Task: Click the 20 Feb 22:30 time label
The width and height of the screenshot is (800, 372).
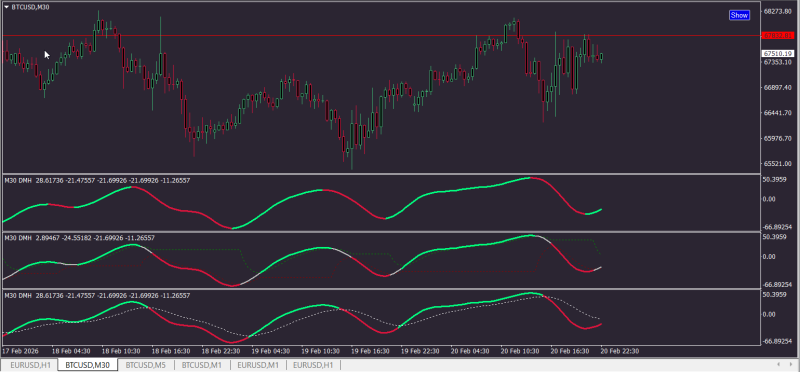Action: coord(620,352)
